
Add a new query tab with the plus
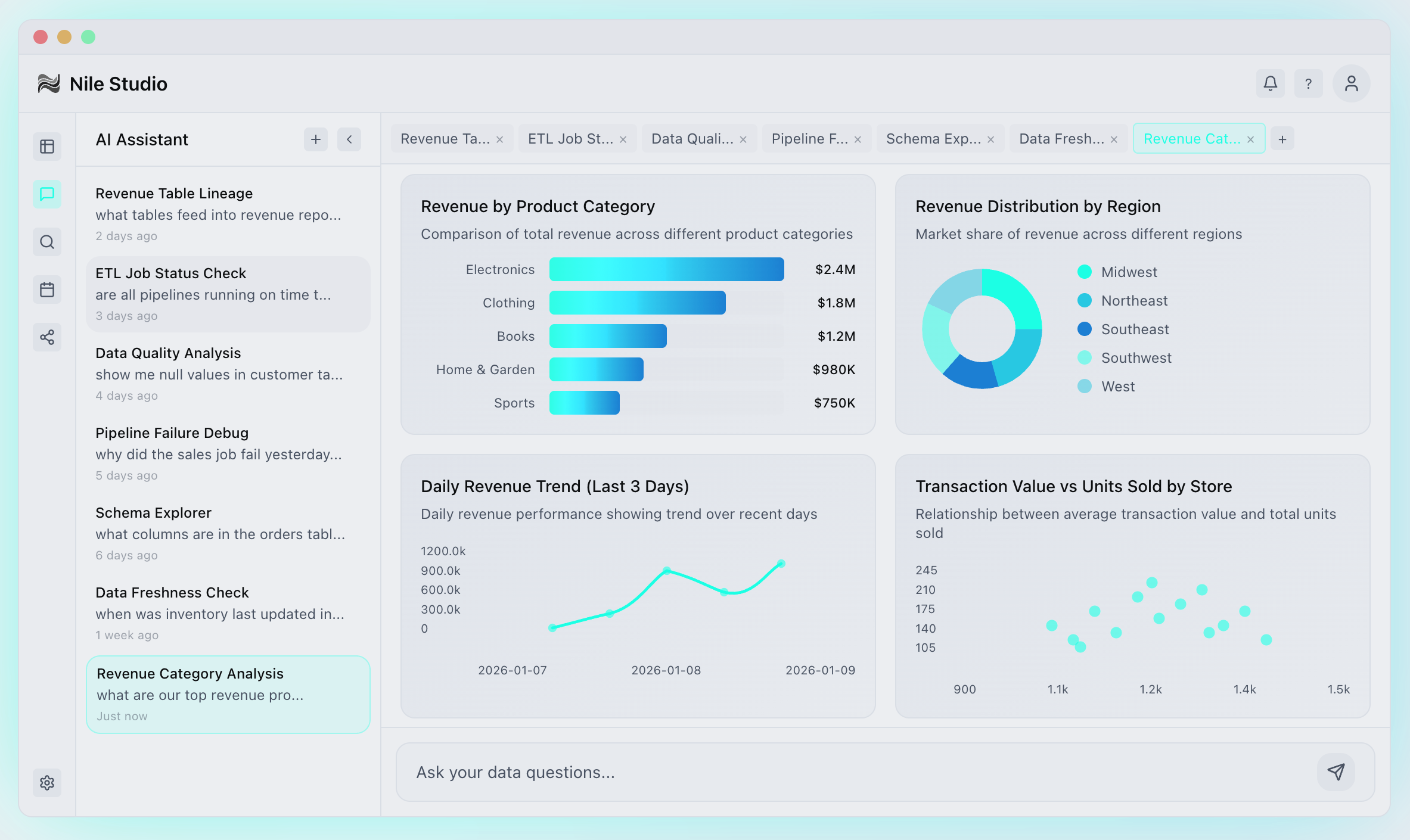[1282, 138]
